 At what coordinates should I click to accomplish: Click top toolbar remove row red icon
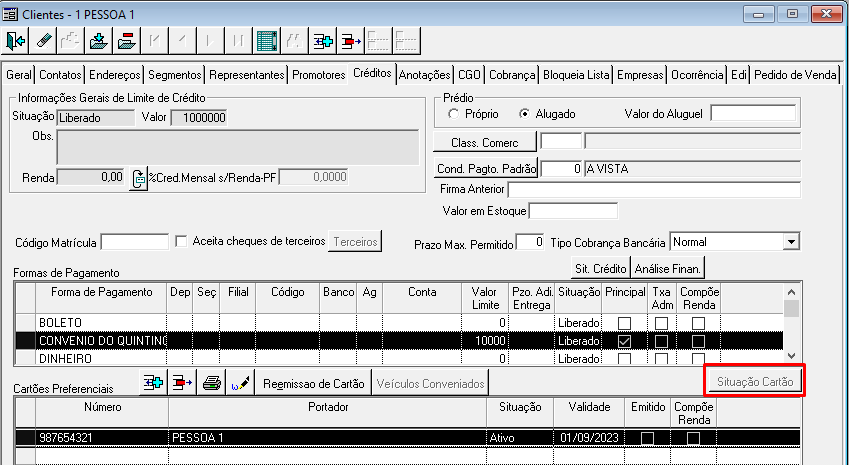point(351,41)
